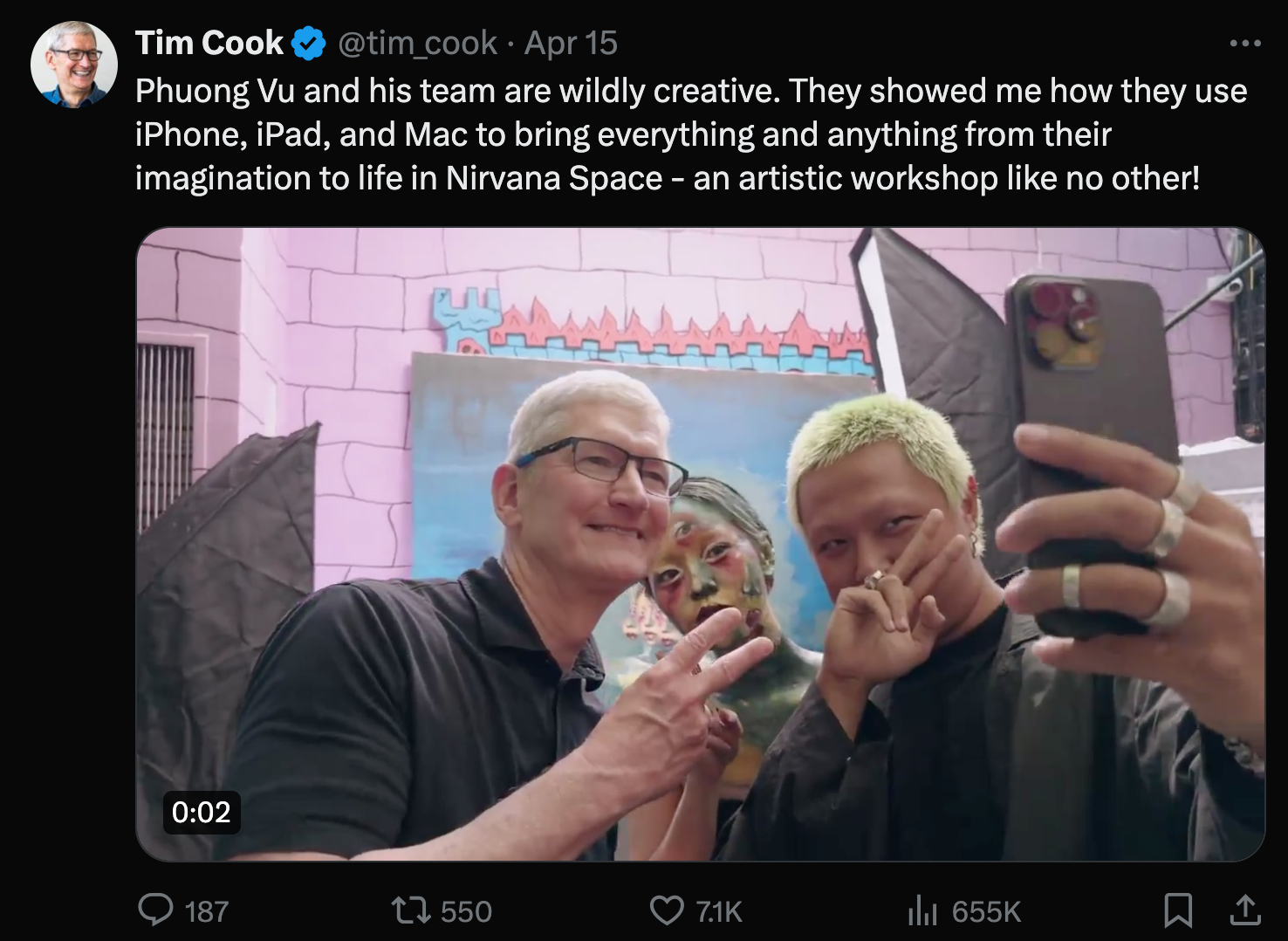Open Tim Cook's profile picture
This screenshot has width=1288, height=941.
74,65
